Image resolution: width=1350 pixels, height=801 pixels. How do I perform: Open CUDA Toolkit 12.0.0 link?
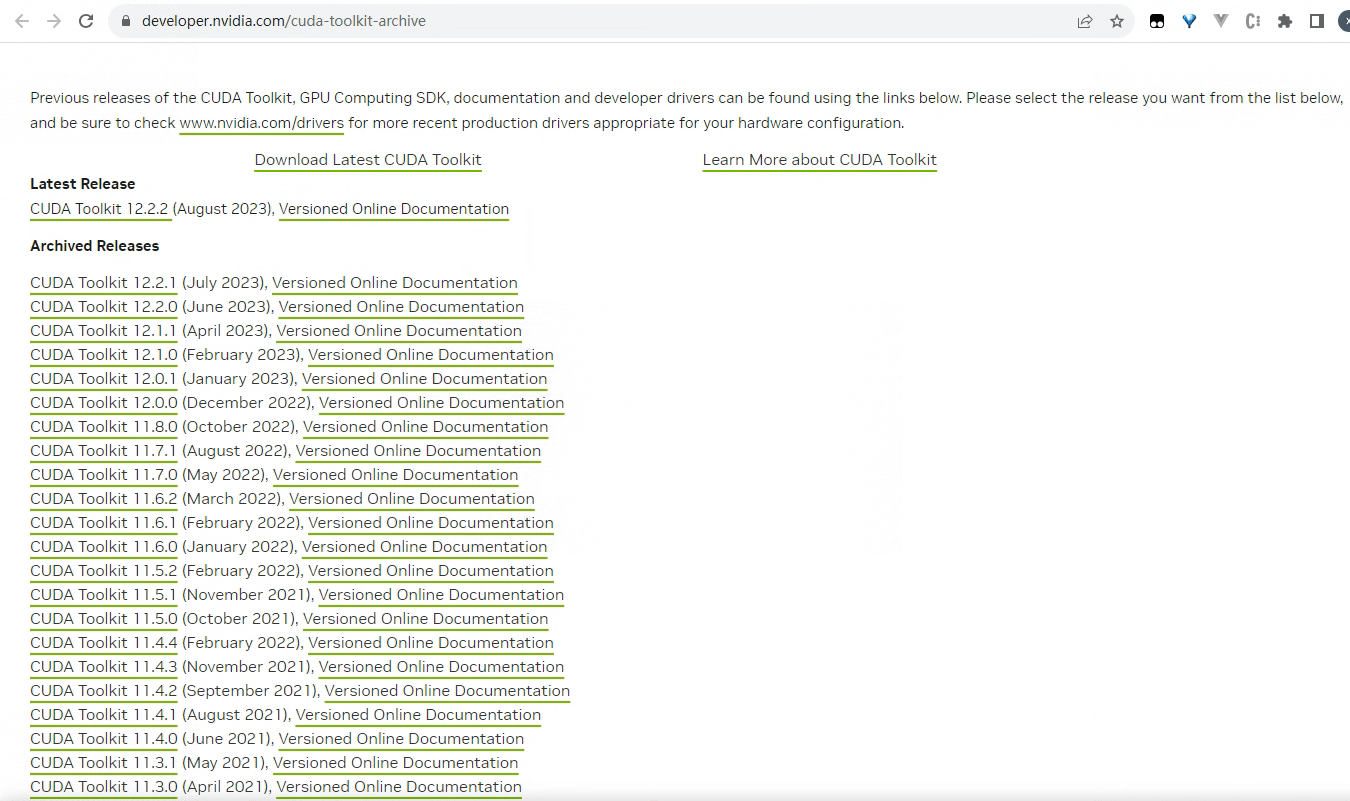(104, 403)
